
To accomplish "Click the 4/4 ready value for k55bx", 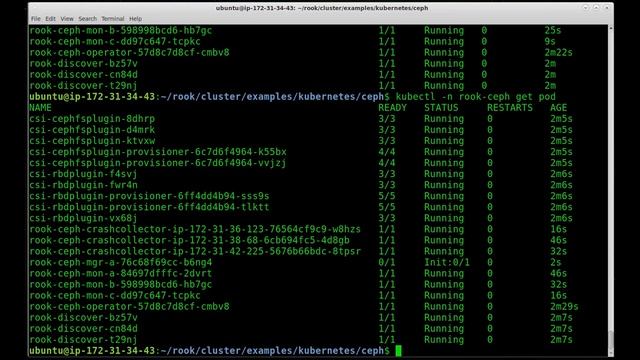I will [x=387, y=152].
